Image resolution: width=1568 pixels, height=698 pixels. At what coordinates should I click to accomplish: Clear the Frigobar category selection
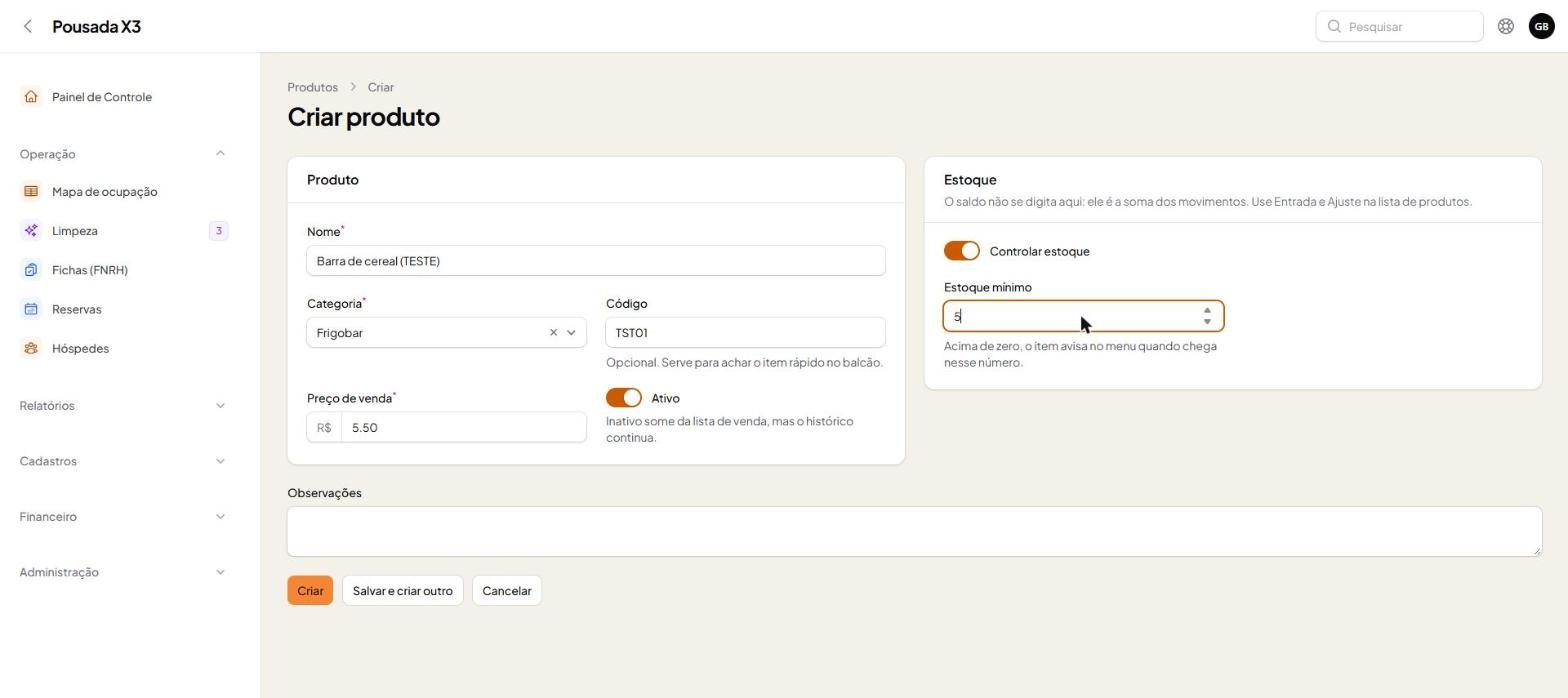coord(553,333)
